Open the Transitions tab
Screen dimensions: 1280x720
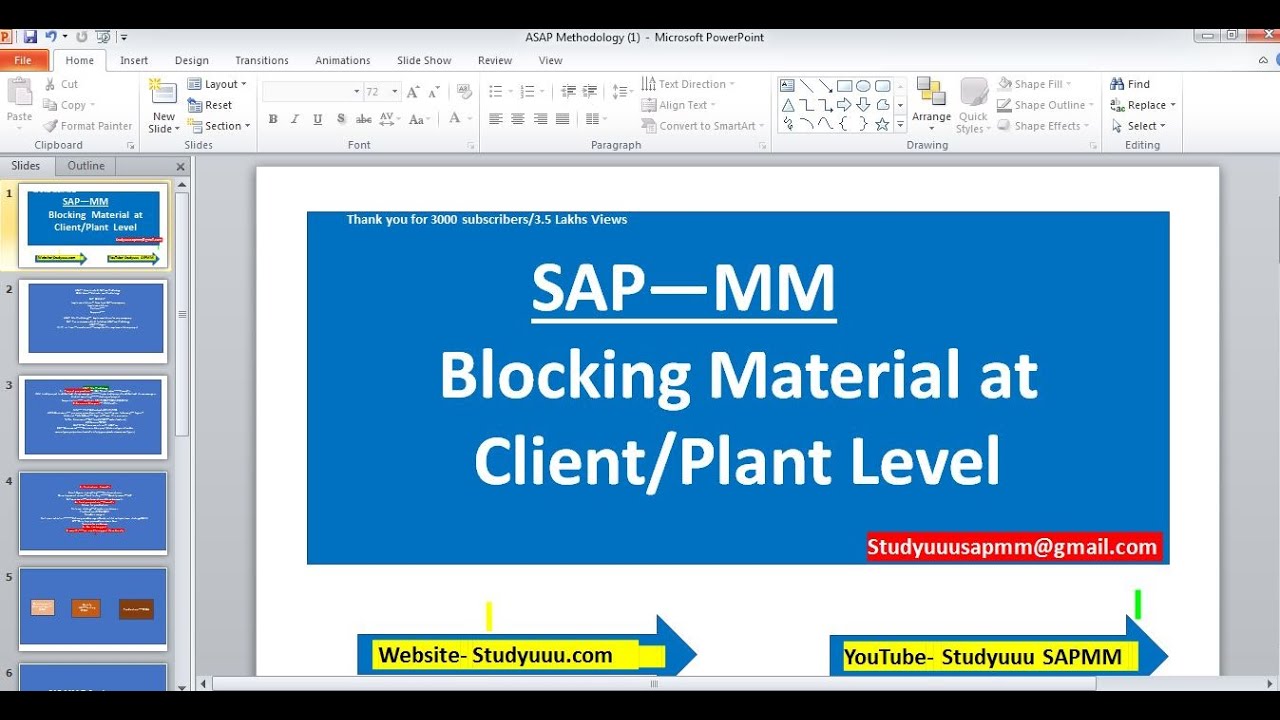(x=261, y=60)
